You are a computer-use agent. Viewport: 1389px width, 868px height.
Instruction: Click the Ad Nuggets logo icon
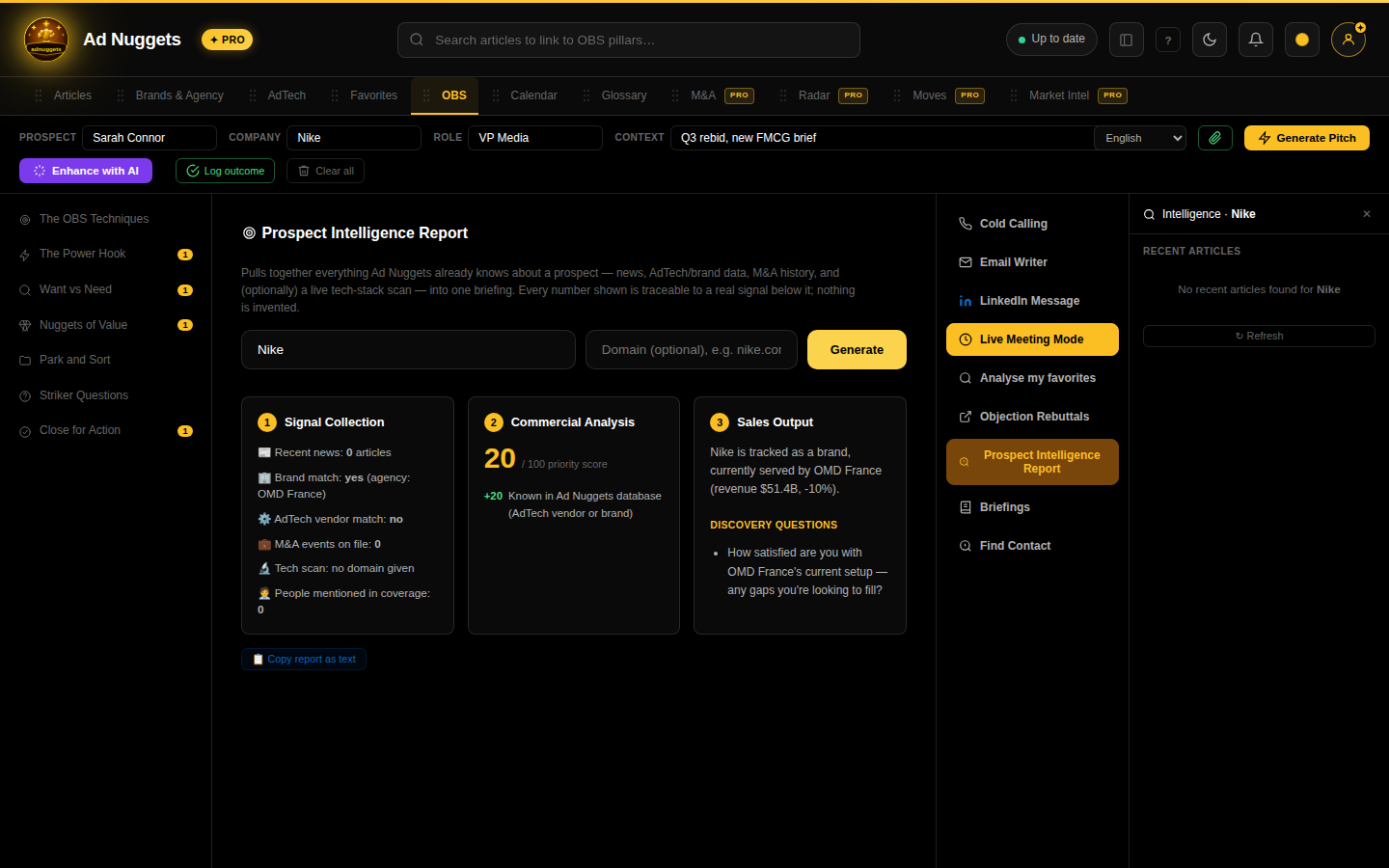point(46,40)
